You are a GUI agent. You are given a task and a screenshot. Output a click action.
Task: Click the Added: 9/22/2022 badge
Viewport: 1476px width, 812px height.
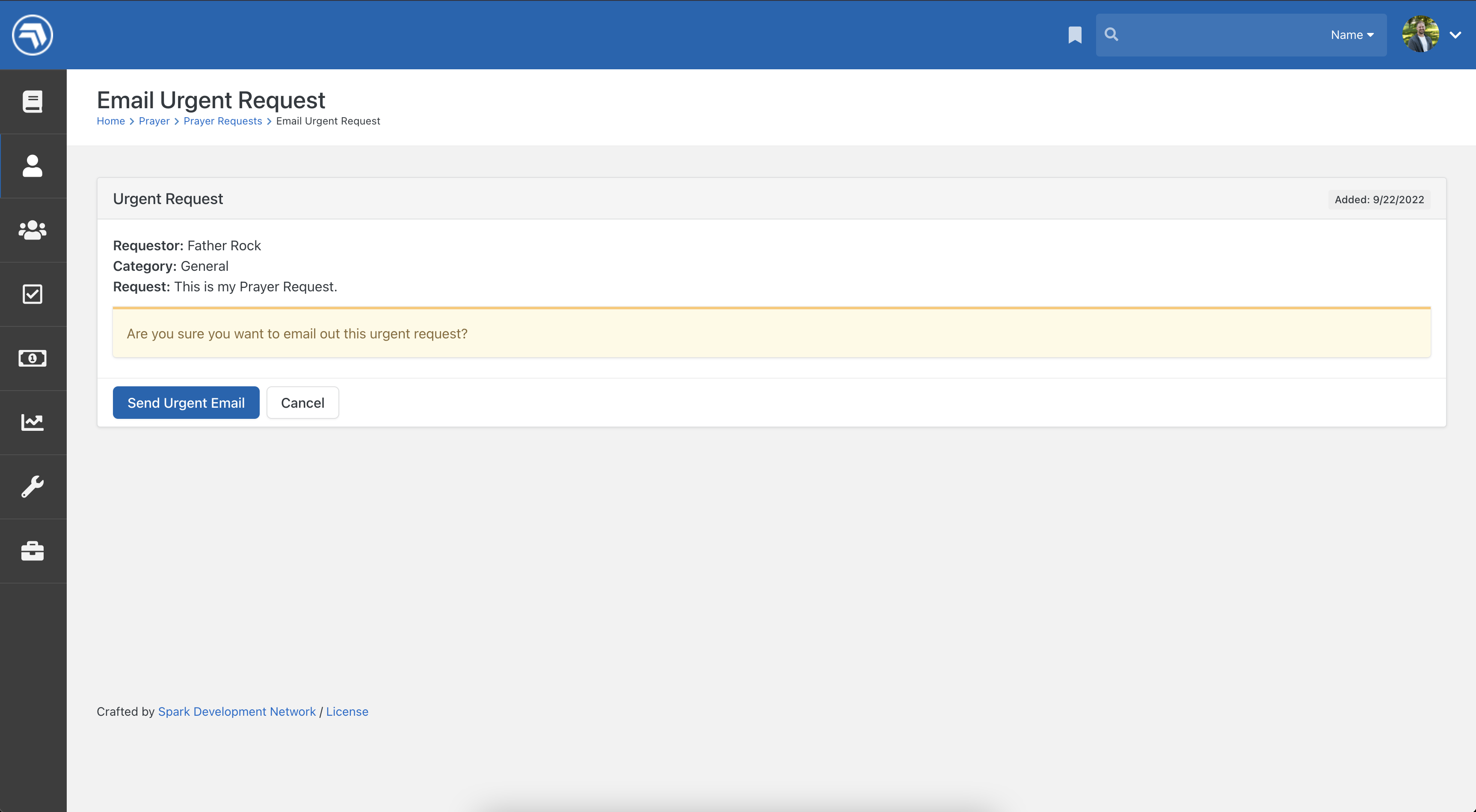pyautogui.click(x=1379, y=199)
